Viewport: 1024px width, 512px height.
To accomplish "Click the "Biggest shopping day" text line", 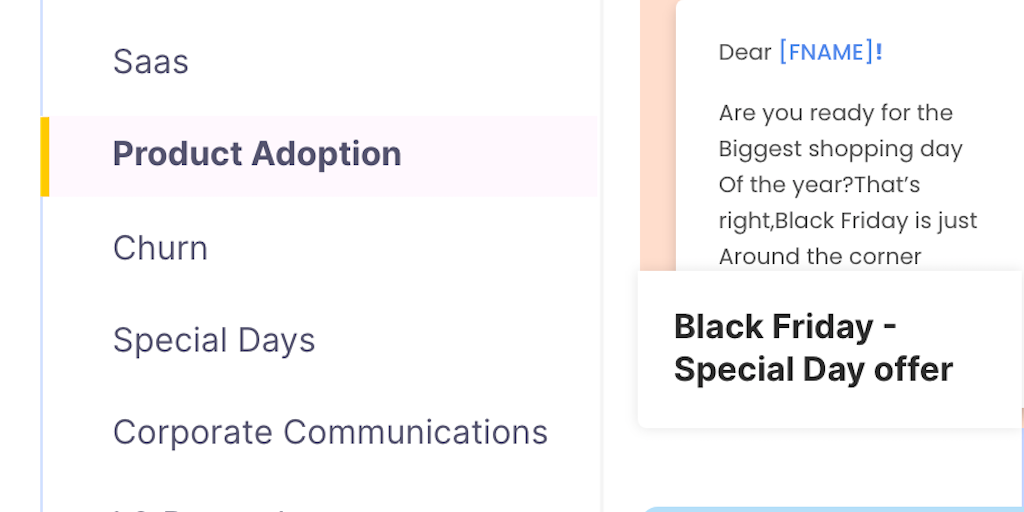I will pyautogui.click(x=840, y=149).
